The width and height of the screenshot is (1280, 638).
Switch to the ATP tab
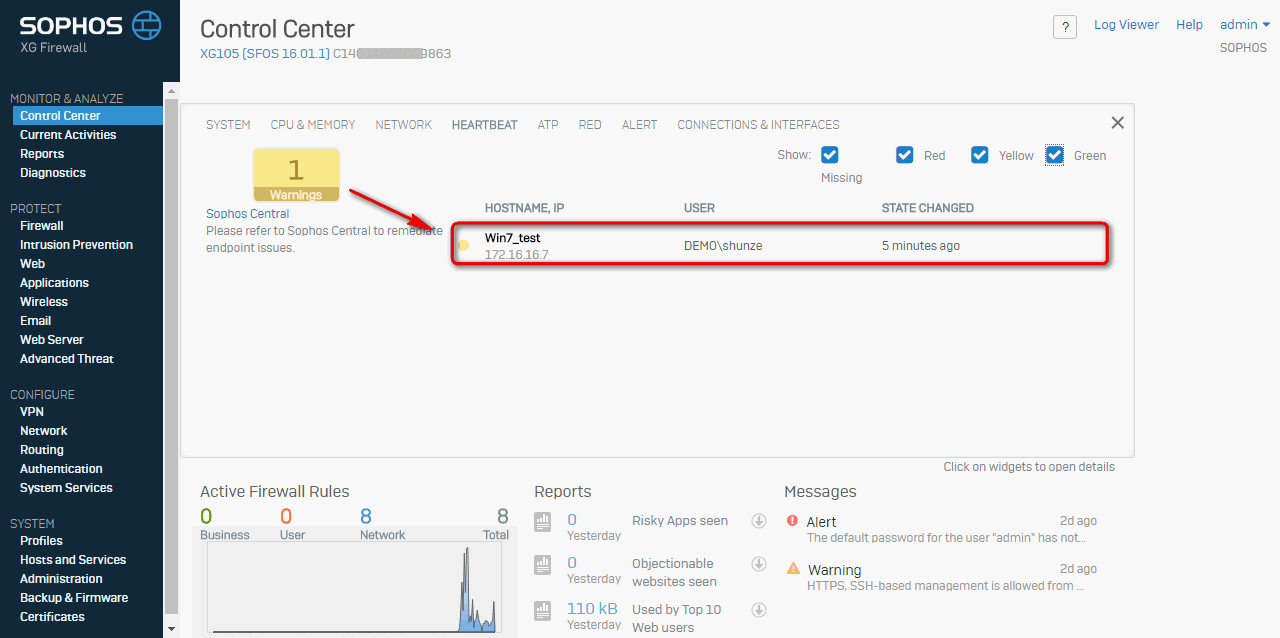(x=548, y=125)
